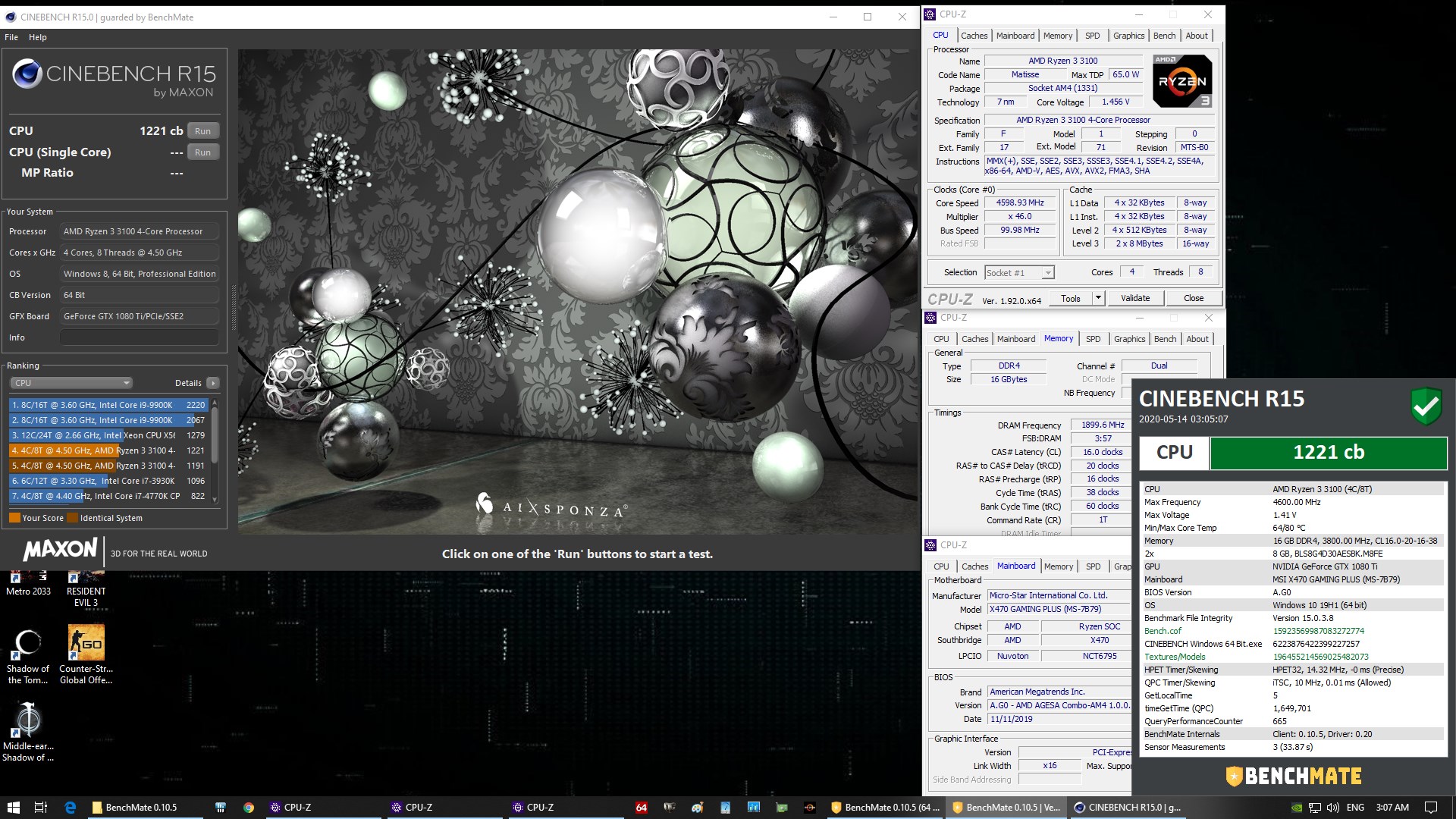Open About tab in top CPU-Z window
The width and height of the screenshot is (1456, 819).
coord(1197,36)
